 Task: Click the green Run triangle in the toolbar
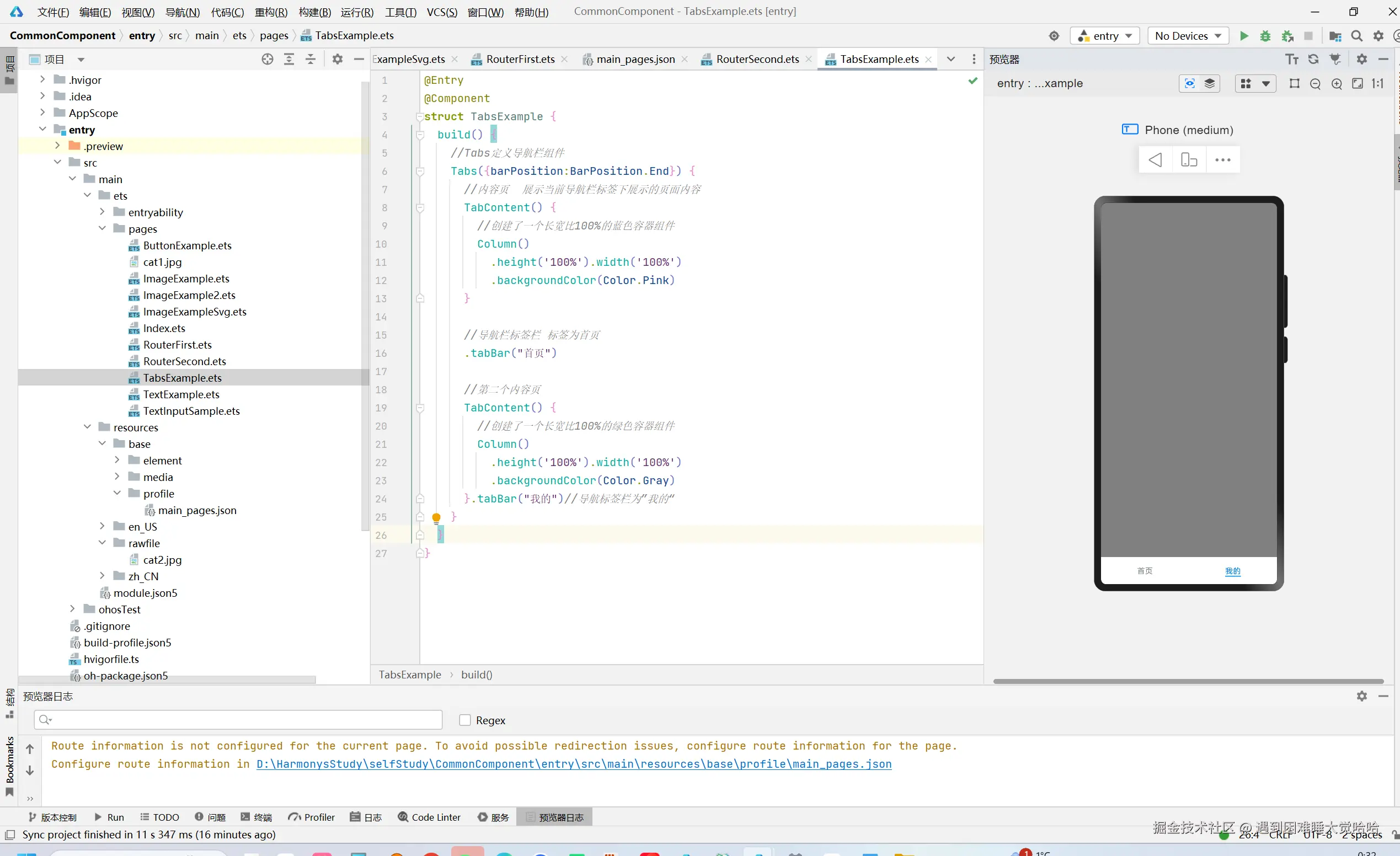(1244, 36)
